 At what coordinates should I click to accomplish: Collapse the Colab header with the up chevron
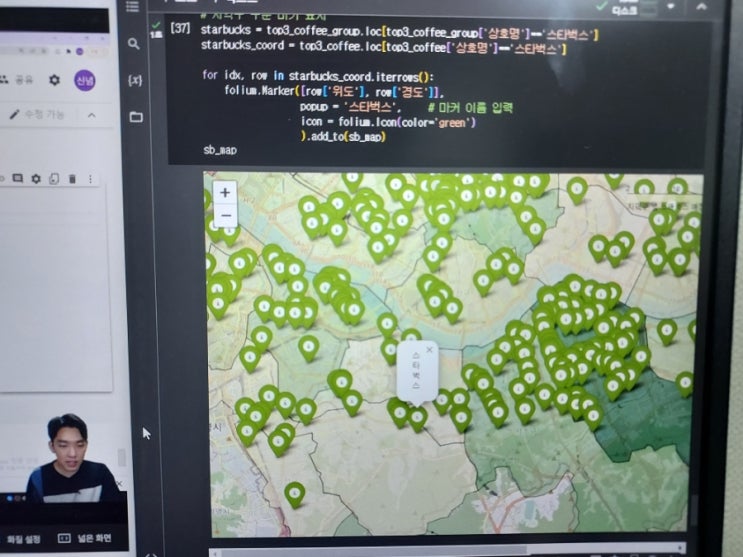702,6
